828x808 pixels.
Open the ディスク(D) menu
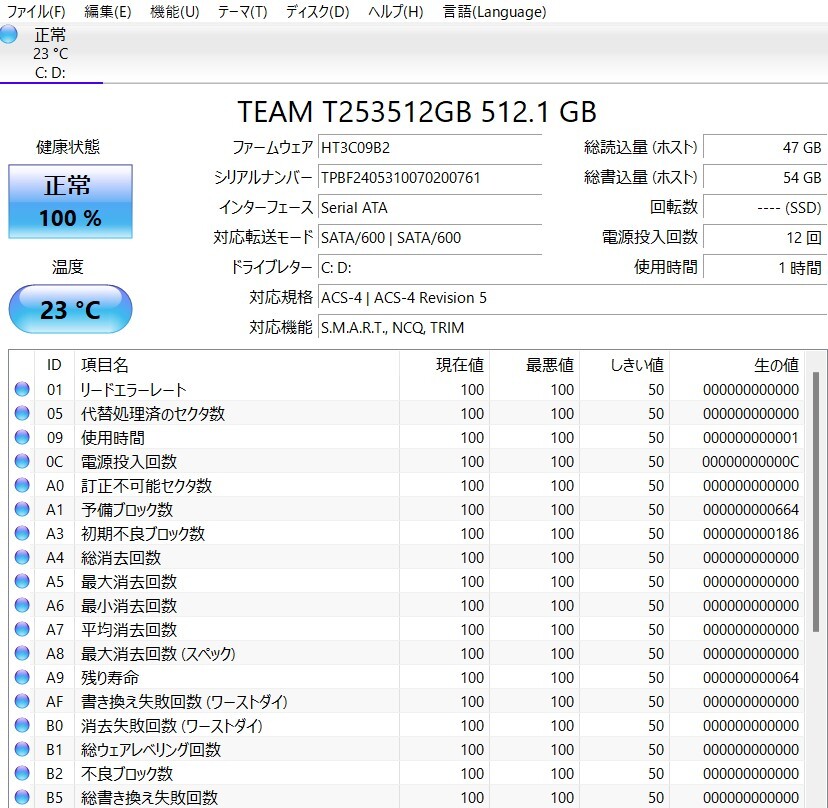tap(317, 12)
